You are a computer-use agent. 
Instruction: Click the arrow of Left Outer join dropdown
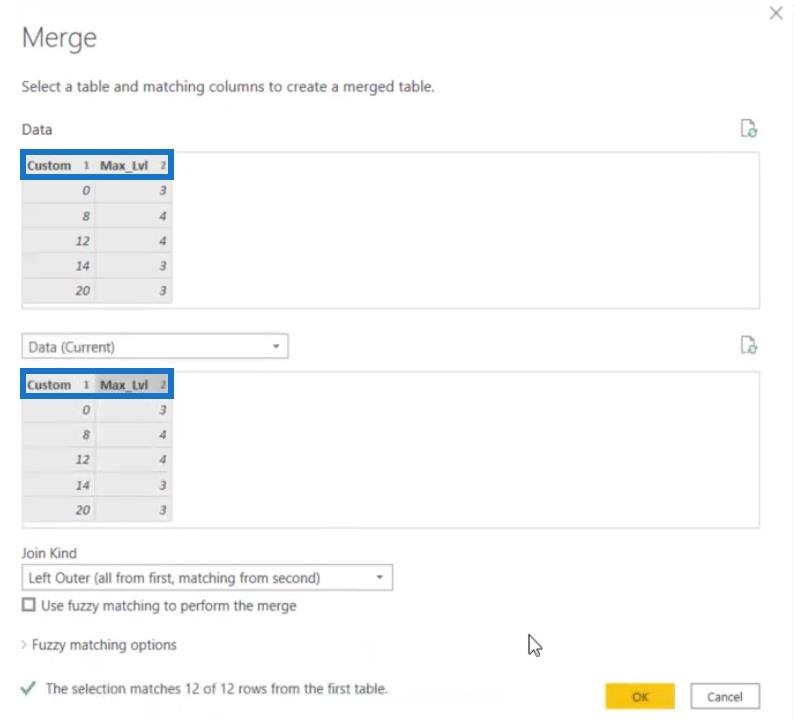(x=379, y=578)
